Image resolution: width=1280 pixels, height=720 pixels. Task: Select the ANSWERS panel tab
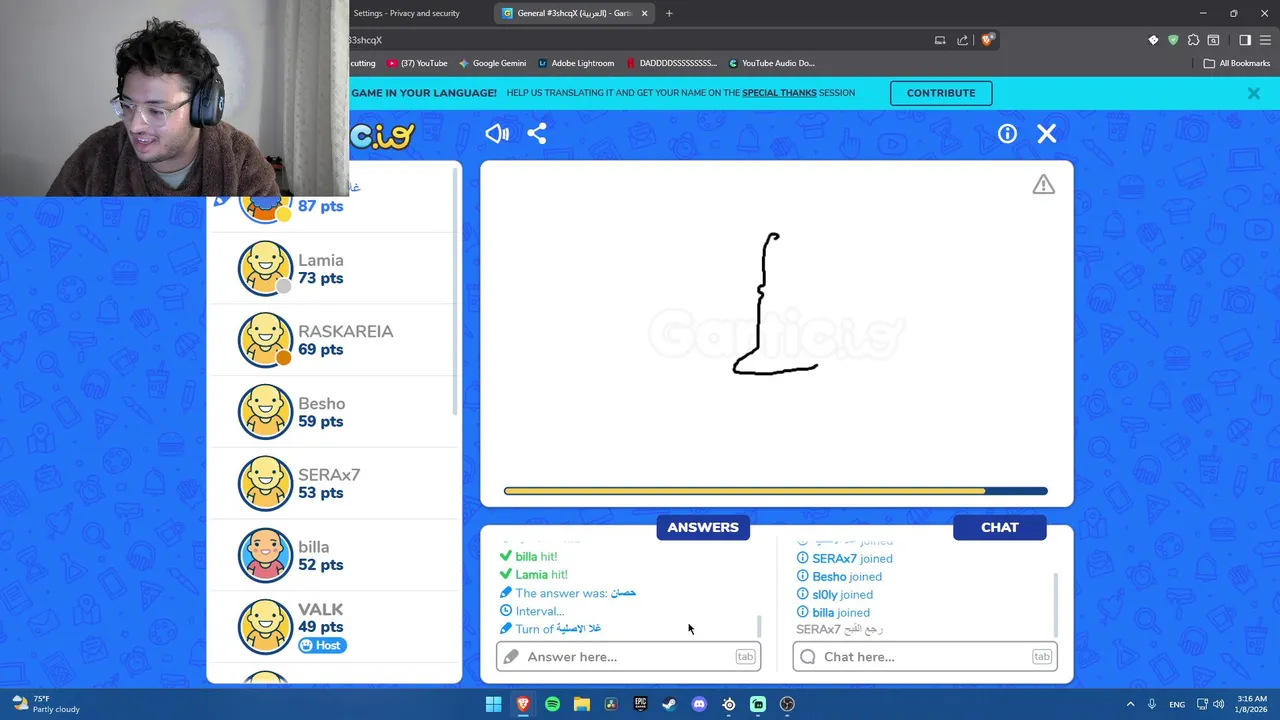(x=703, y=527)
